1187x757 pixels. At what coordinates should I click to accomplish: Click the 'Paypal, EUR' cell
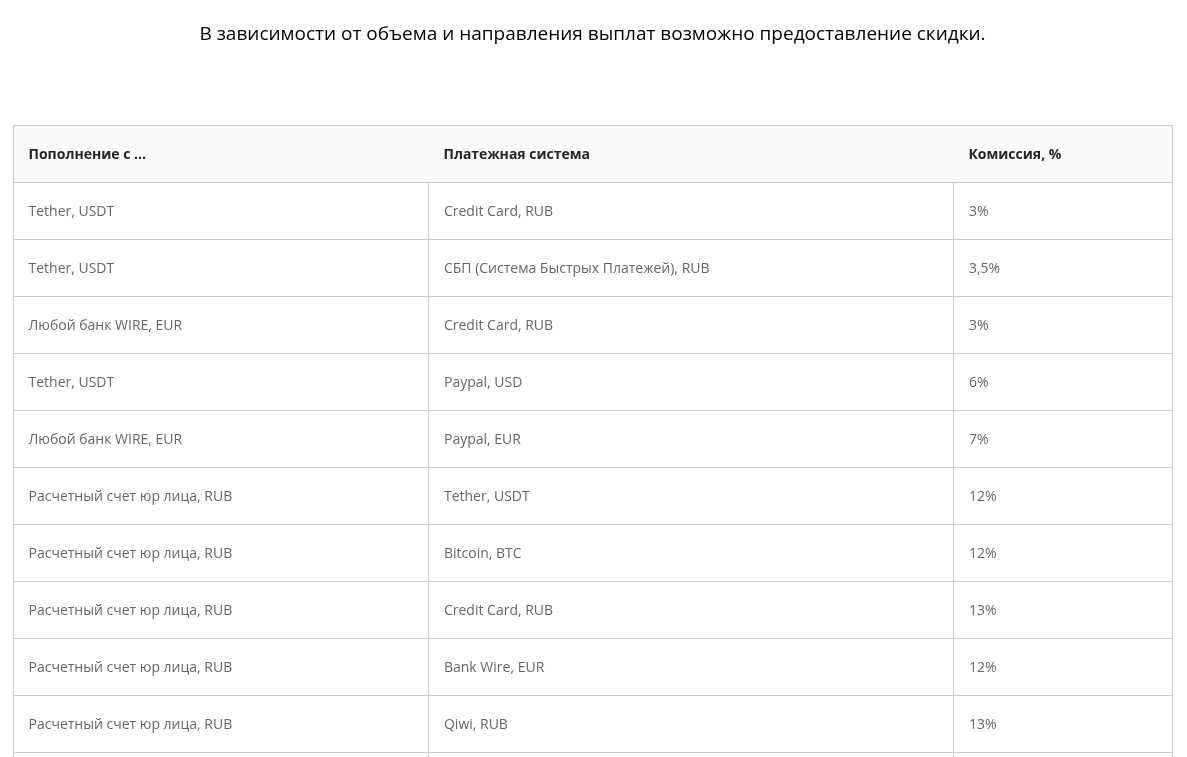[482, 439]
